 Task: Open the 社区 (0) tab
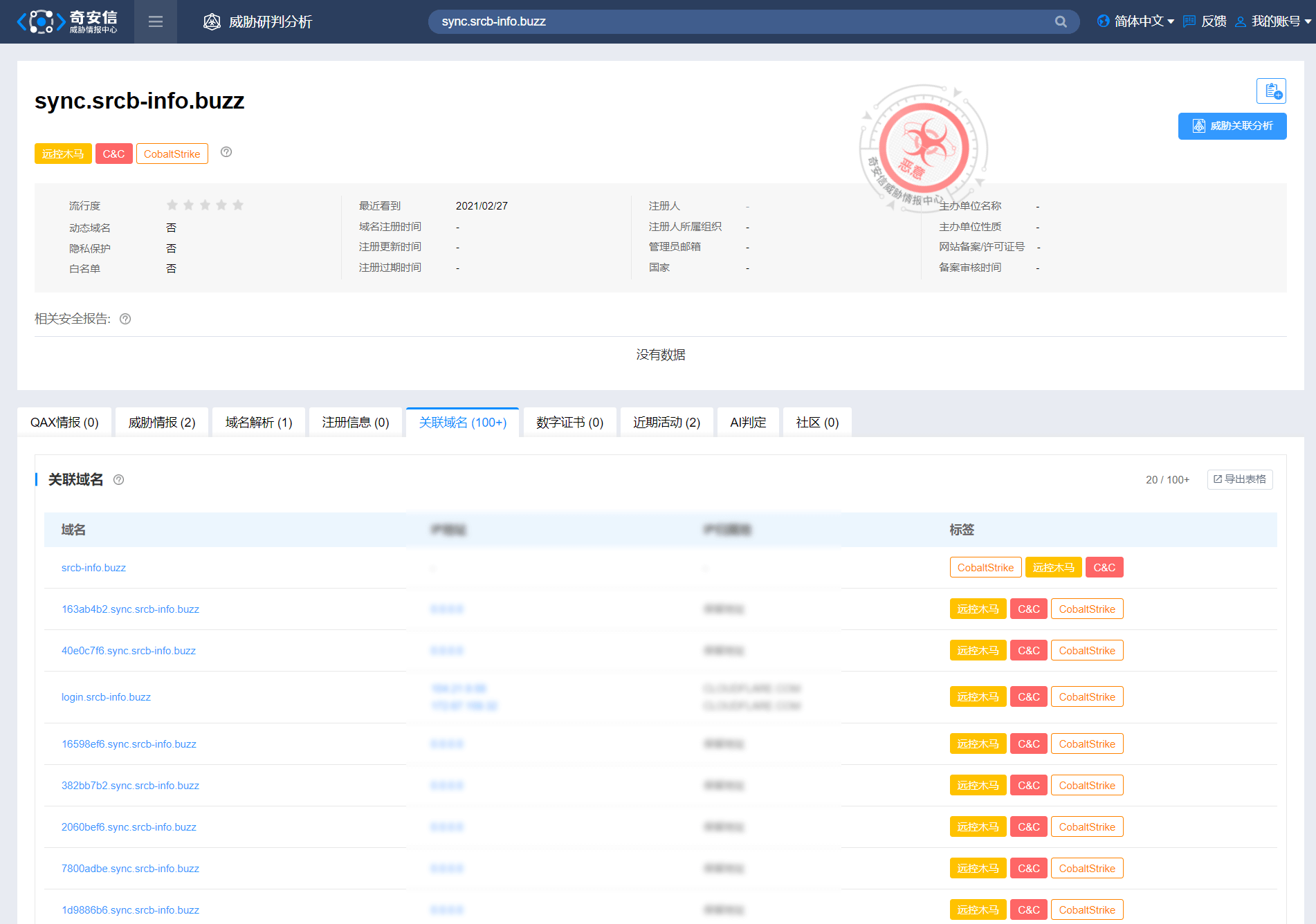(817, 423)
